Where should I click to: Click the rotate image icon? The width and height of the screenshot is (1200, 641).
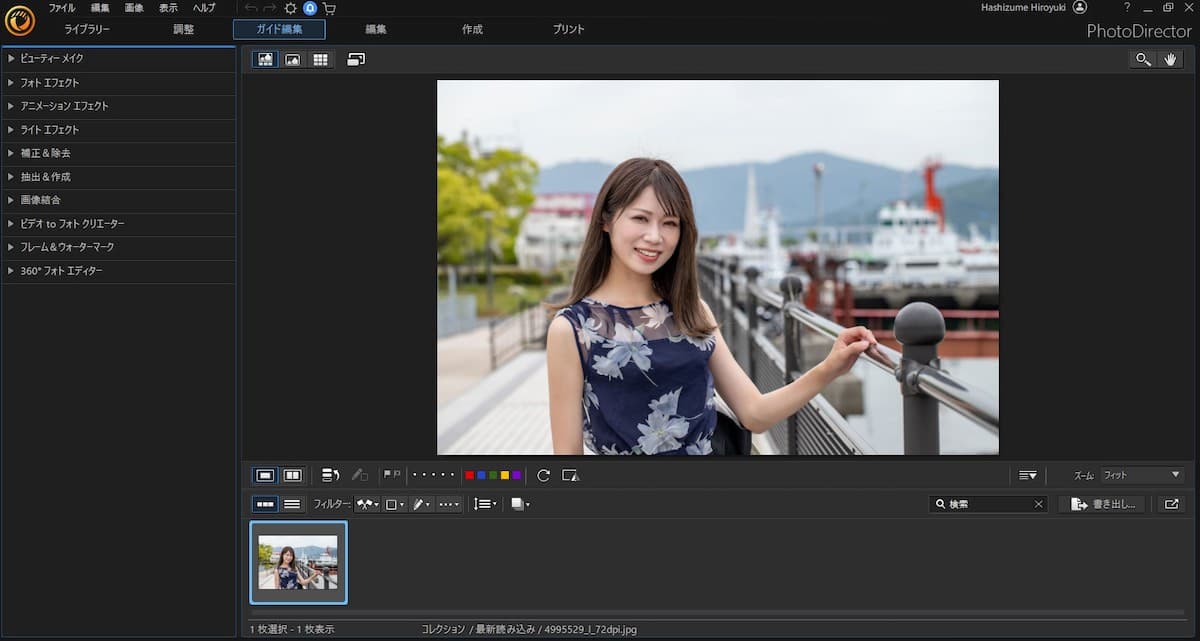[x=543, y=476]
